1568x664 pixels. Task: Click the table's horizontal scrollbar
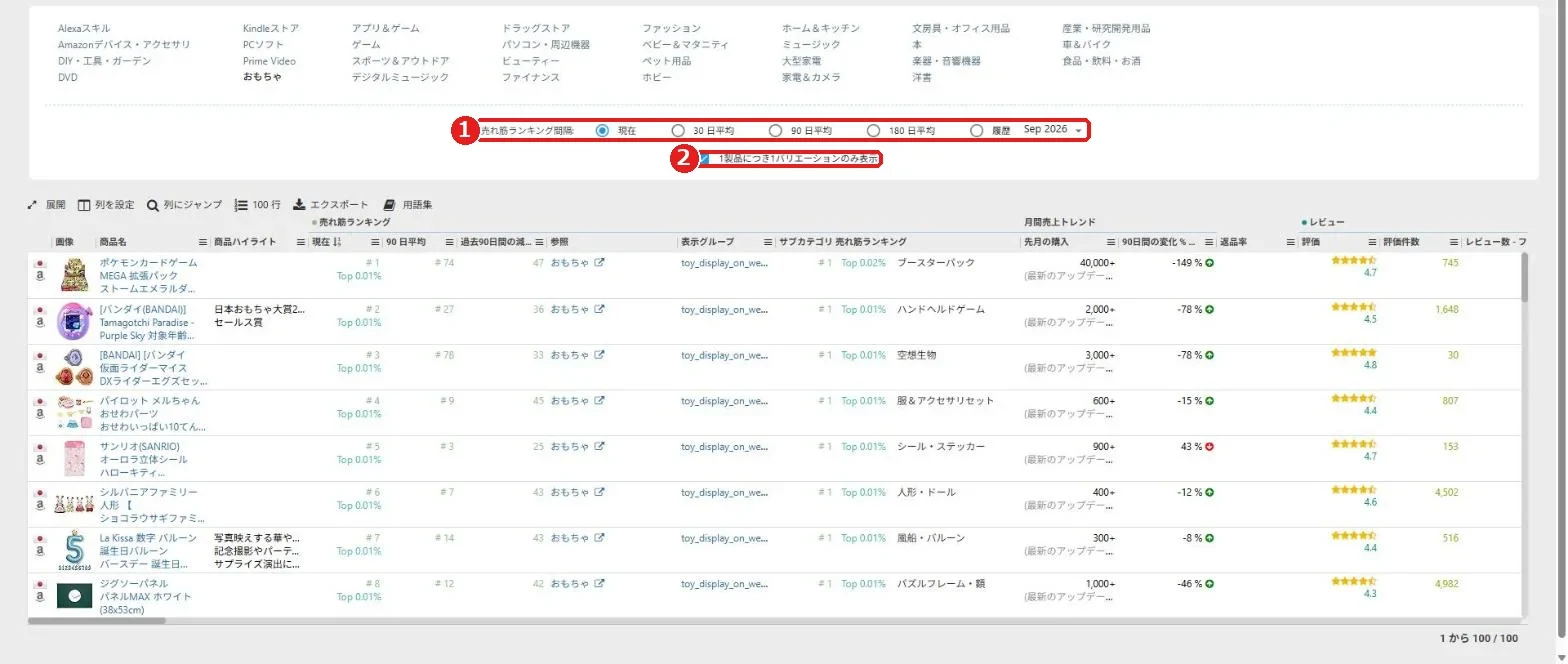coord(97,621)
